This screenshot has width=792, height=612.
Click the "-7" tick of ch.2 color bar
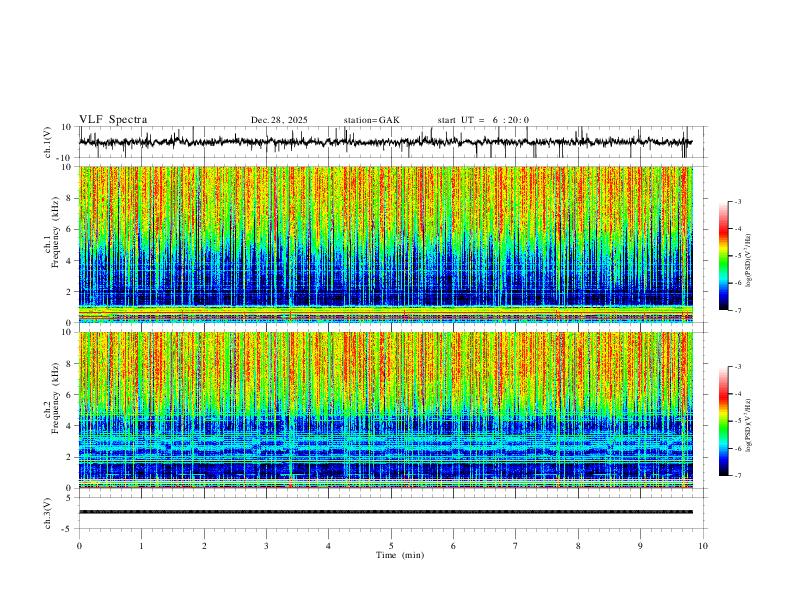[737, 476]
